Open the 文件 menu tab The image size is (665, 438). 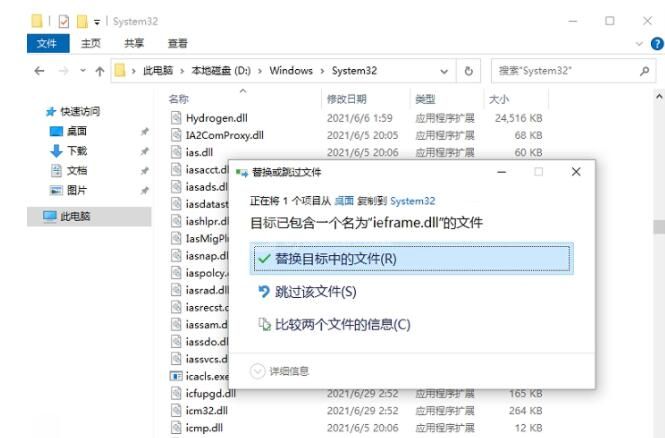coord(48,43)
